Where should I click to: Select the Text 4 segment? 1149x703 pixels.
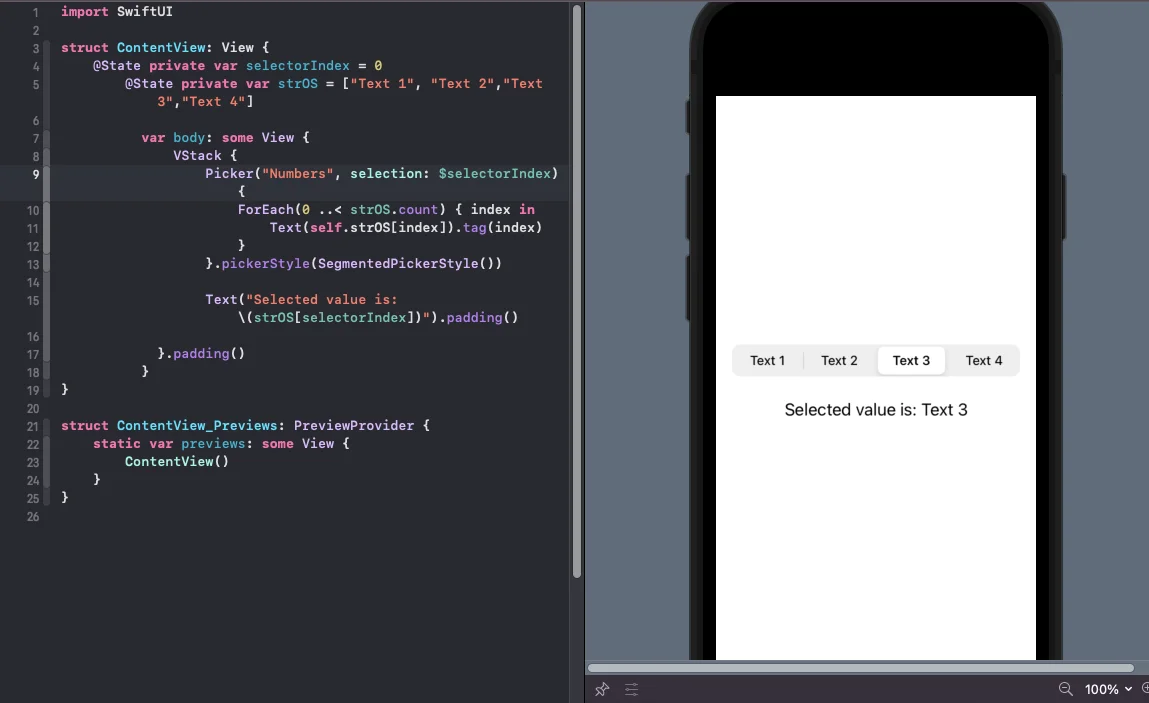(x=983, y=361)
